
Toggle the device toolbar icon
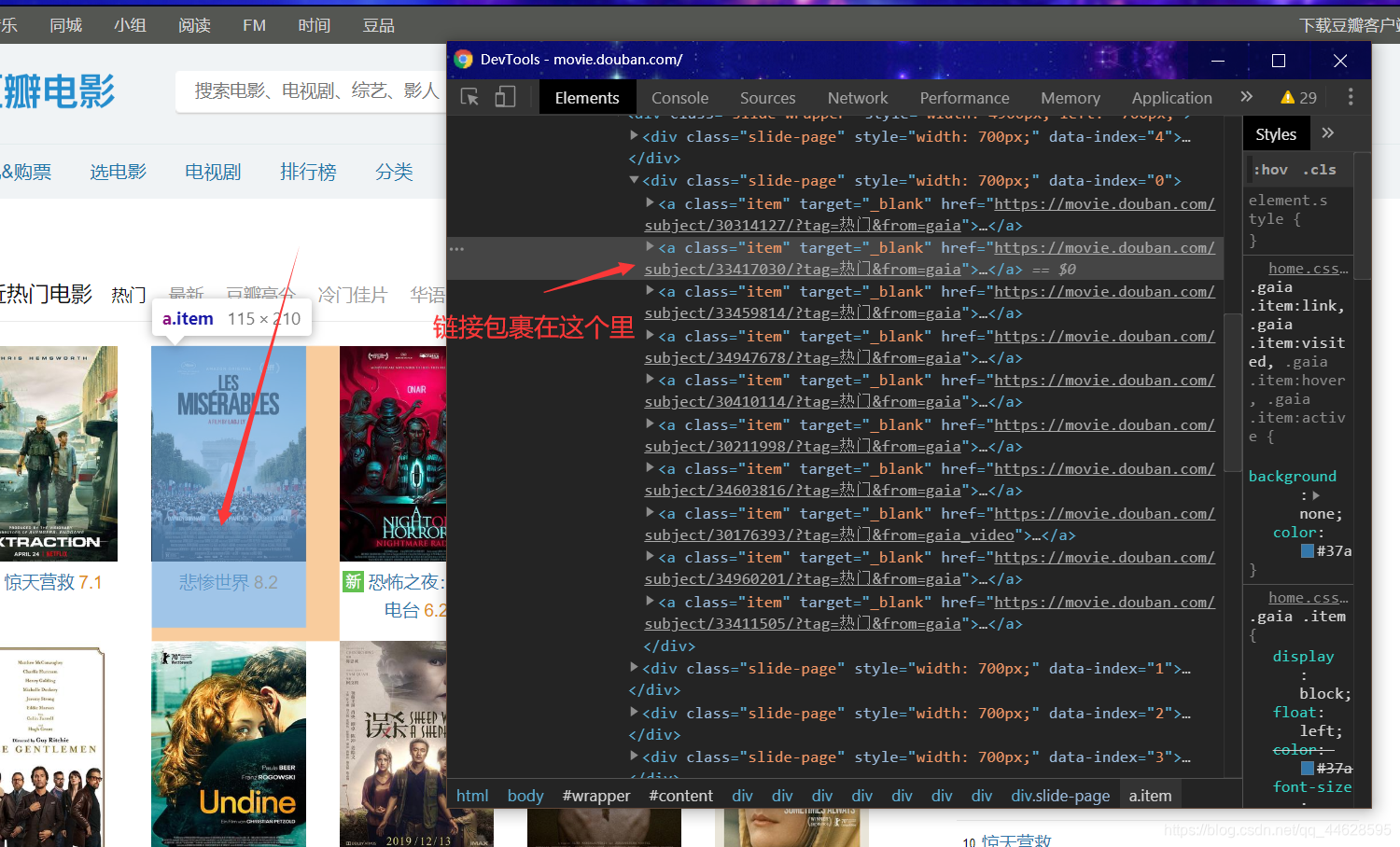pyautogui.click(x=505, y=97)
